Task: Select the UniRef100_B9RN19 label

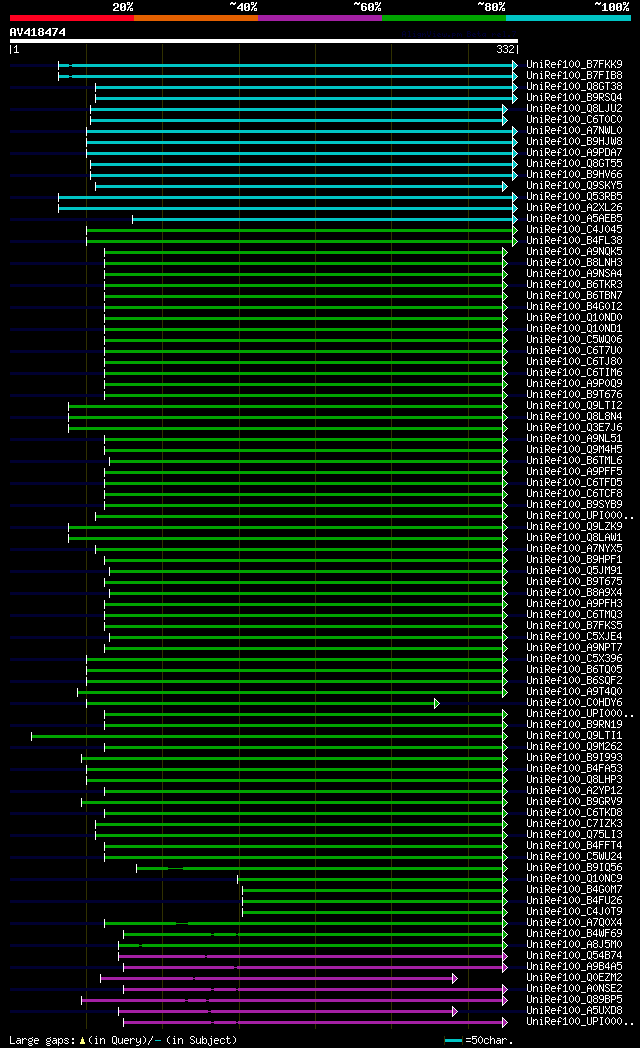Action: point(574,725)
